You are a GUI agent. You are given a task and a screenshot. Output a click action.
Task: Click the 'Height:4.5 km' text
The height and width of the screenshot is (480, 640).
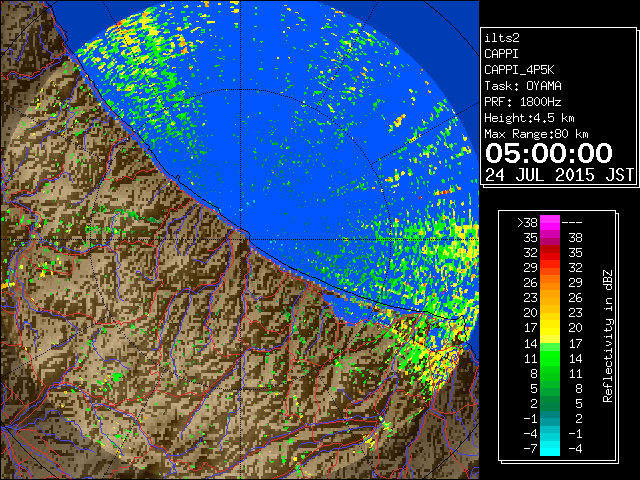click(529, 118)
